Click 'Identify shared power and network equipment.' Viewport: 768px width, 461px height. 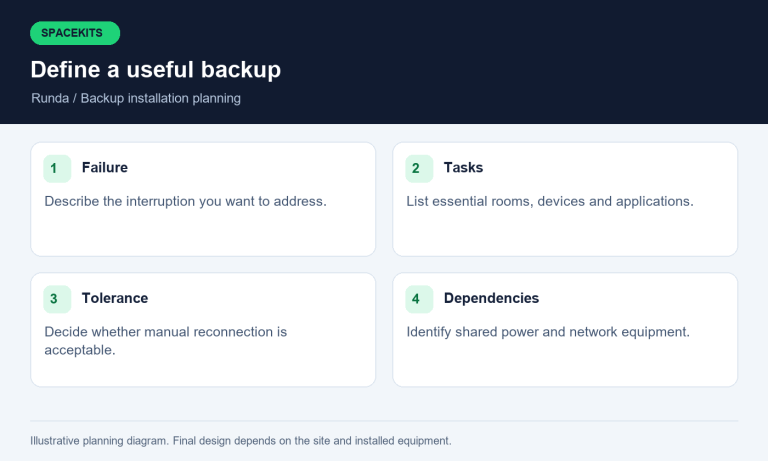point(548,332)
